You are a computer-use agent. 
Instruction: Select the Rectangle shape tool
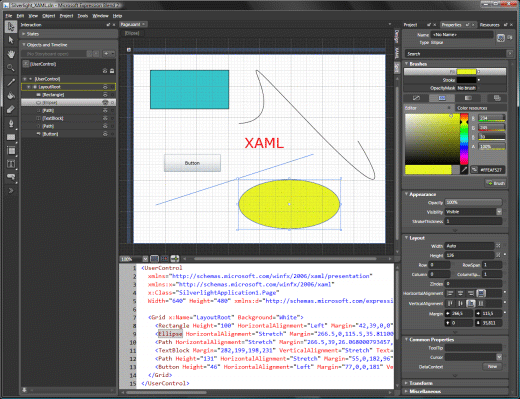11,137
